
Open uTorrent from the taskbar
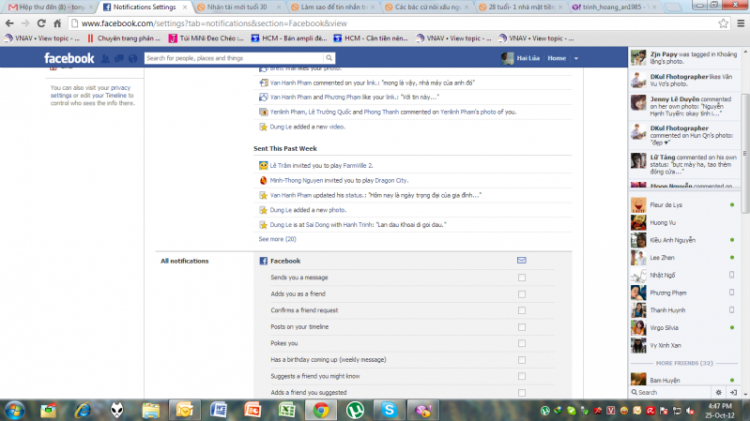point(355,410)
